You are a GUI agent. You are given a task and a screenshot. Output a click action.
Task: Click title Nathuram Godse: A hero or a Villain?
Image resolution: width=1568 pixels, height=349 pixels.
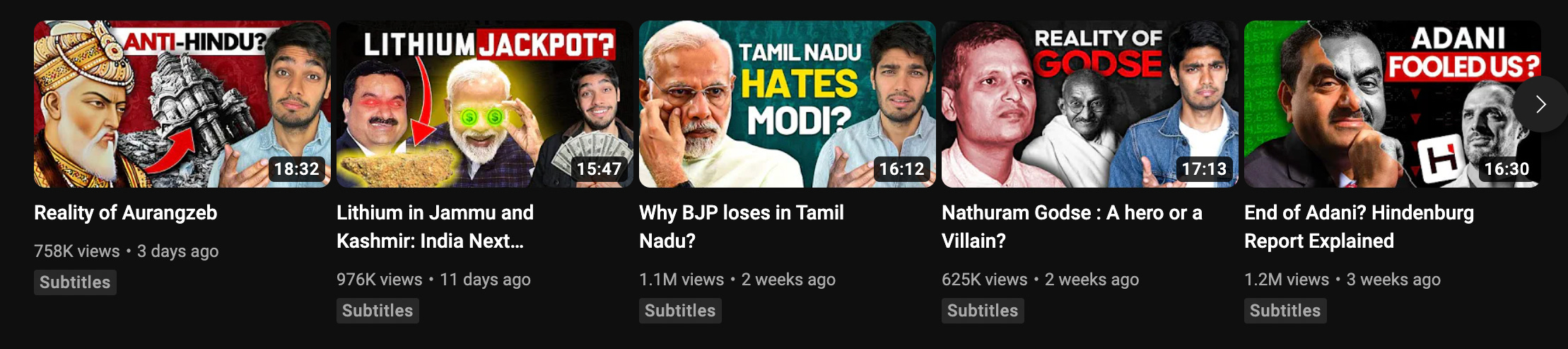pos(1072,227)
